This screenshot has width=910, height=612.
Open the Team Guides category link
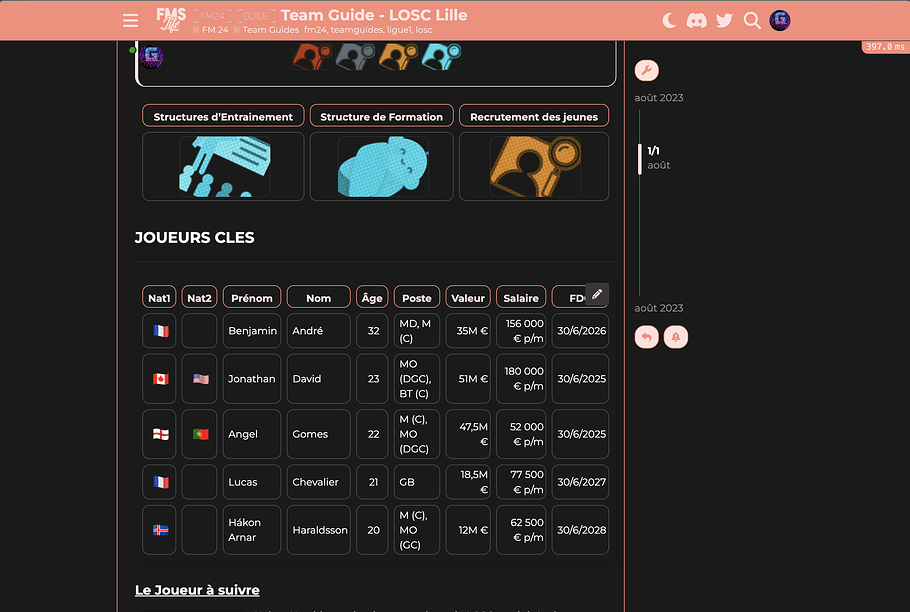pos(270,30)
